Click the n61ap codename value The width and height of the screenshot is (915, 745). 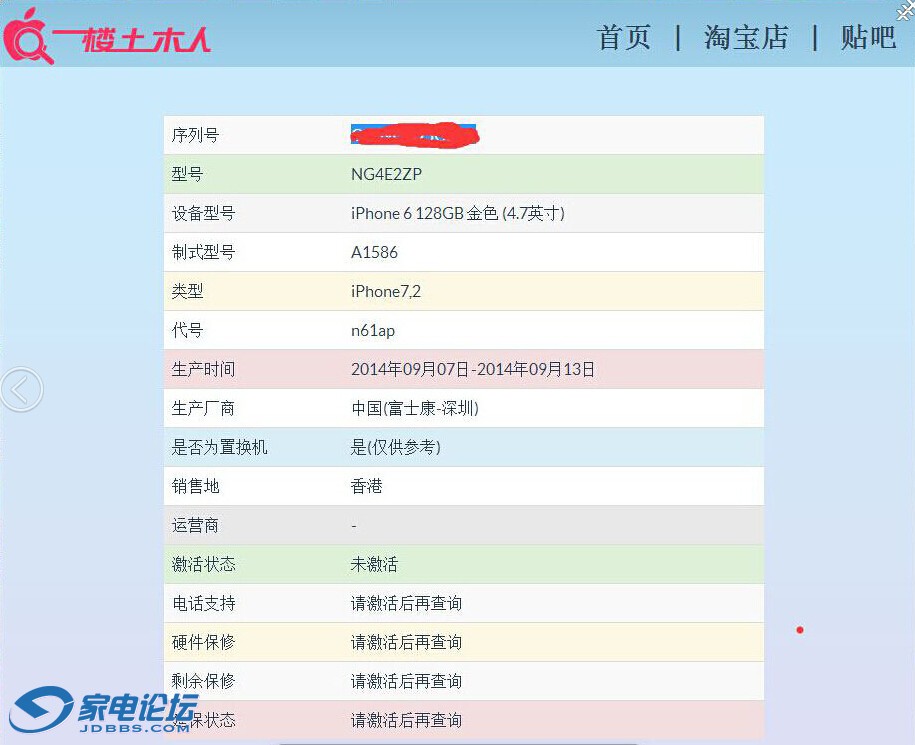point(373,330)
